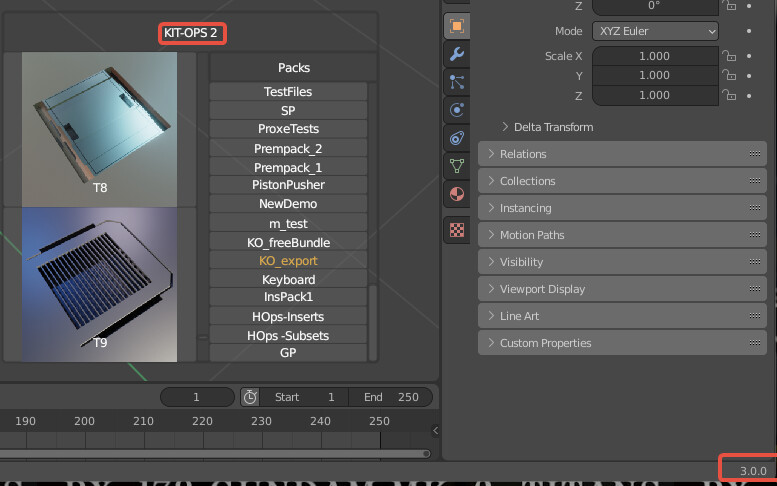Click the timeline sidebar toggle arrow

(435, 431)
